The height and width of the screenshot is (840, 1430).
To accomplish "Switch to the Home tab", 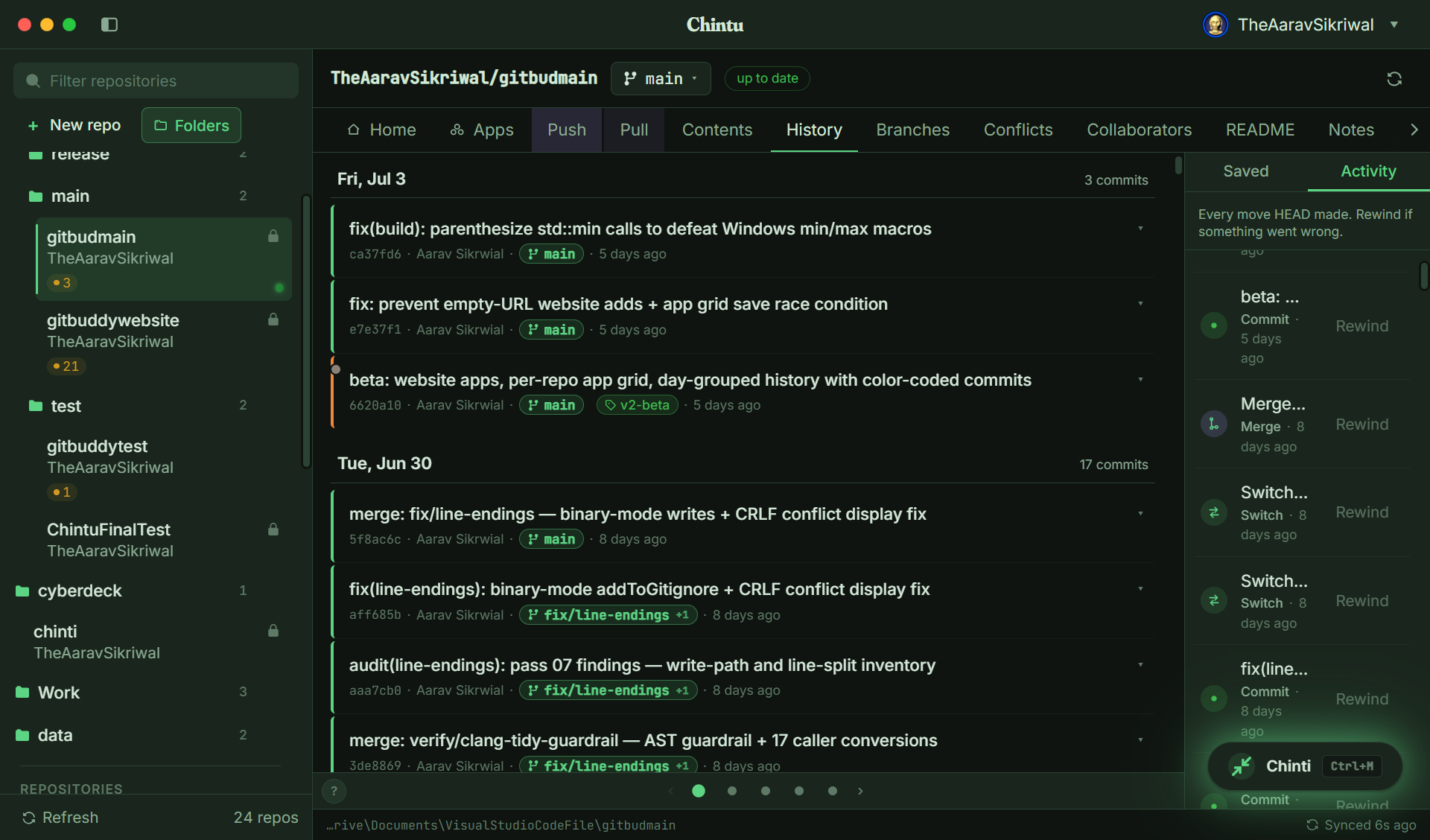I will 381,130.
